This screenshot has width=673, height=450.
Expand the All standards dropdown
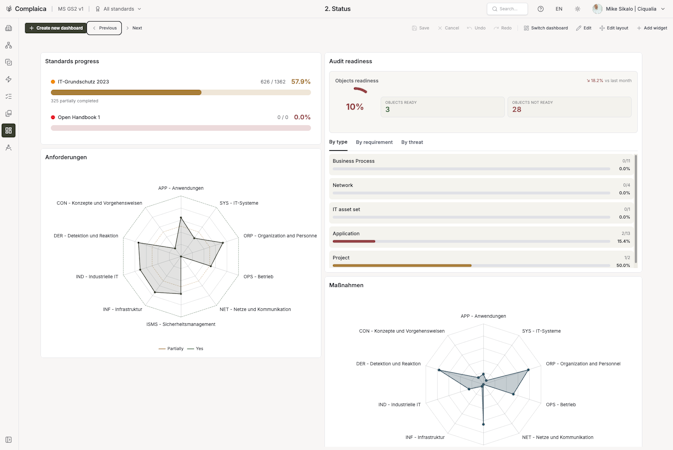click(x=118, y=9)
